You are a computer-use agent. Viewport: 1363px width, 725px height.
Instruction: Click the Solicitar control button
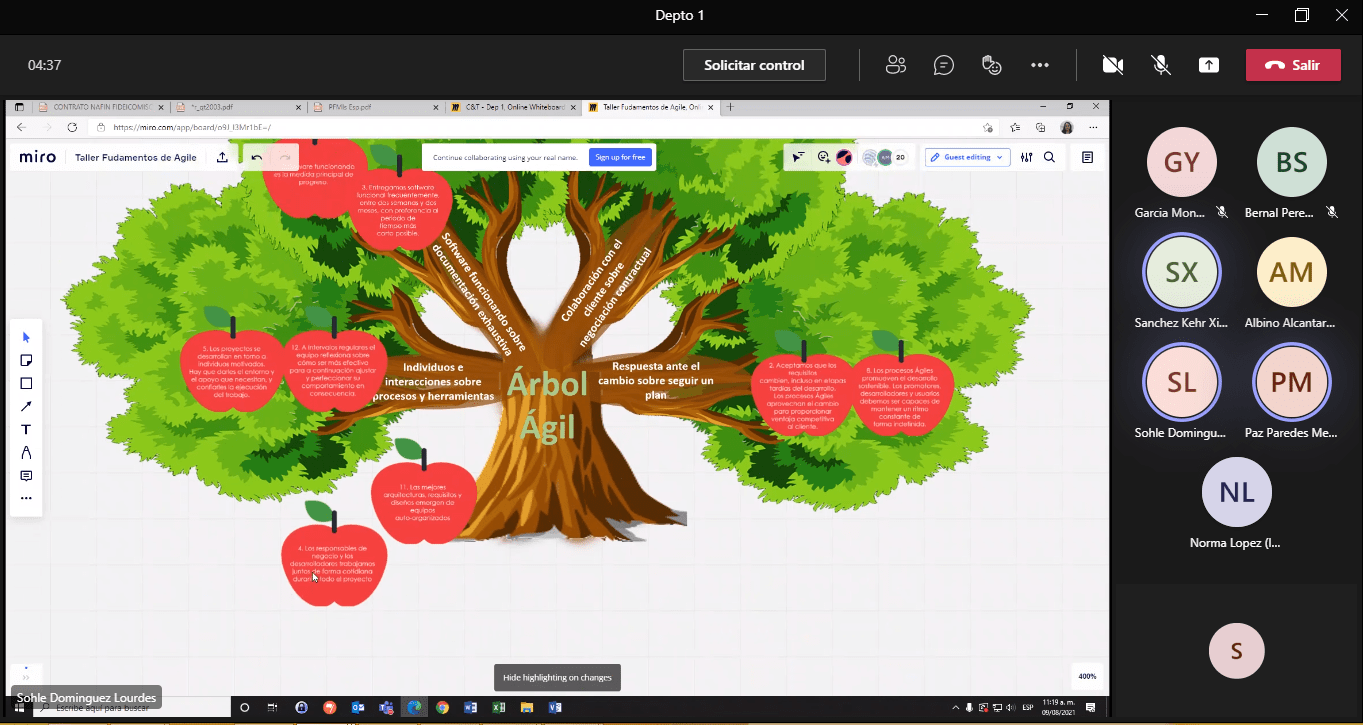[x=753, y=65]
